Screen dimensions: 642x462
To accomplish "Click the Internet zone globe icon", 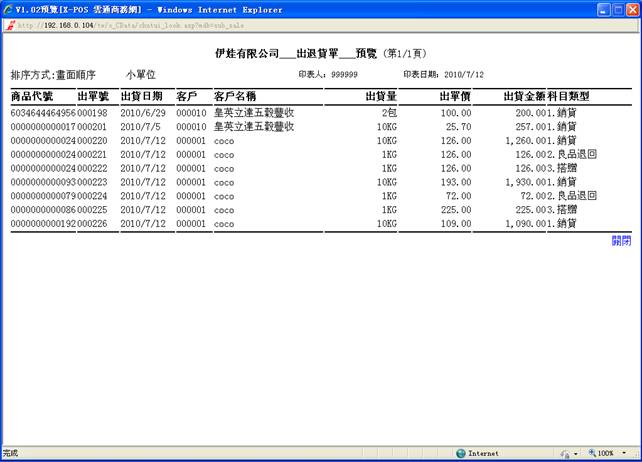I will (x=461, y=453).
